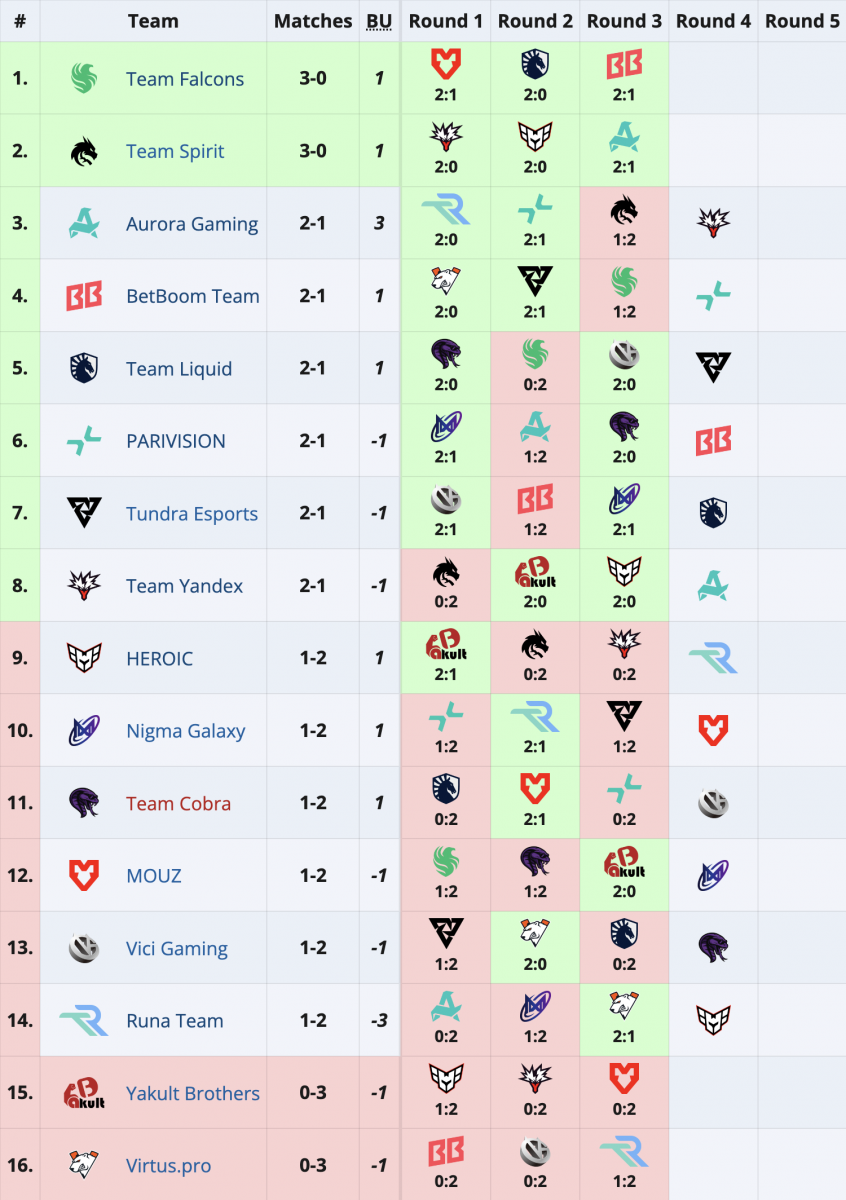
Task: Open the red Team Cobra link
Action: [178, 803]
